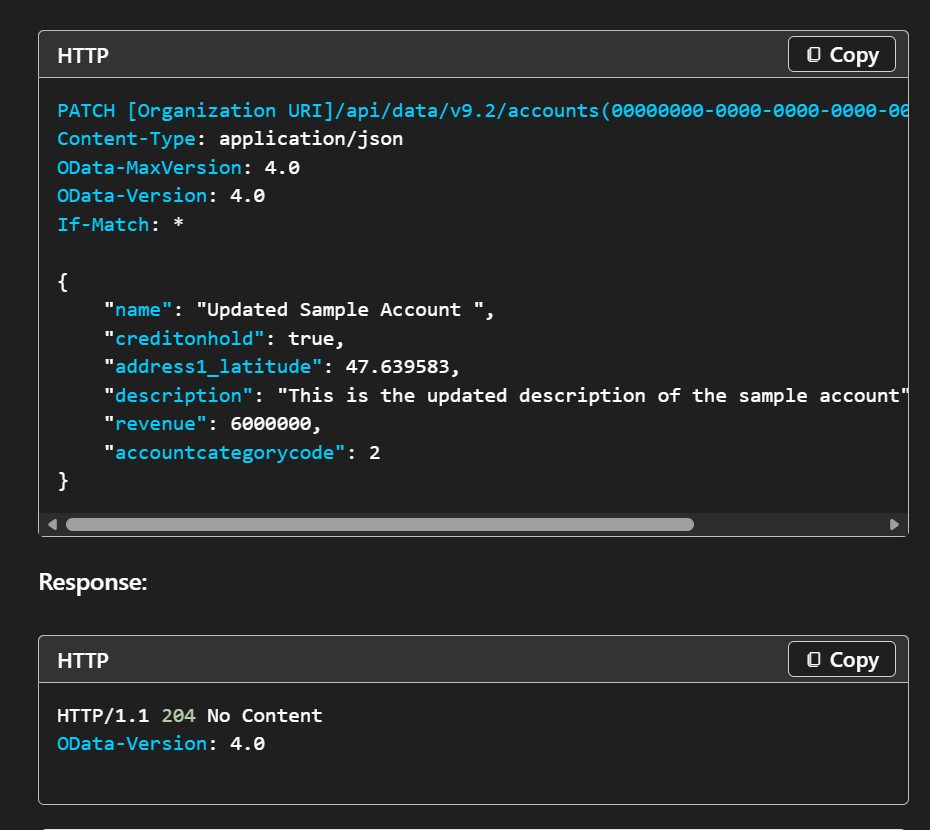Image resolution: width=930 pixels, height=830 pixels.
Task: Click the Response: heading text
Action: point(93,582)
